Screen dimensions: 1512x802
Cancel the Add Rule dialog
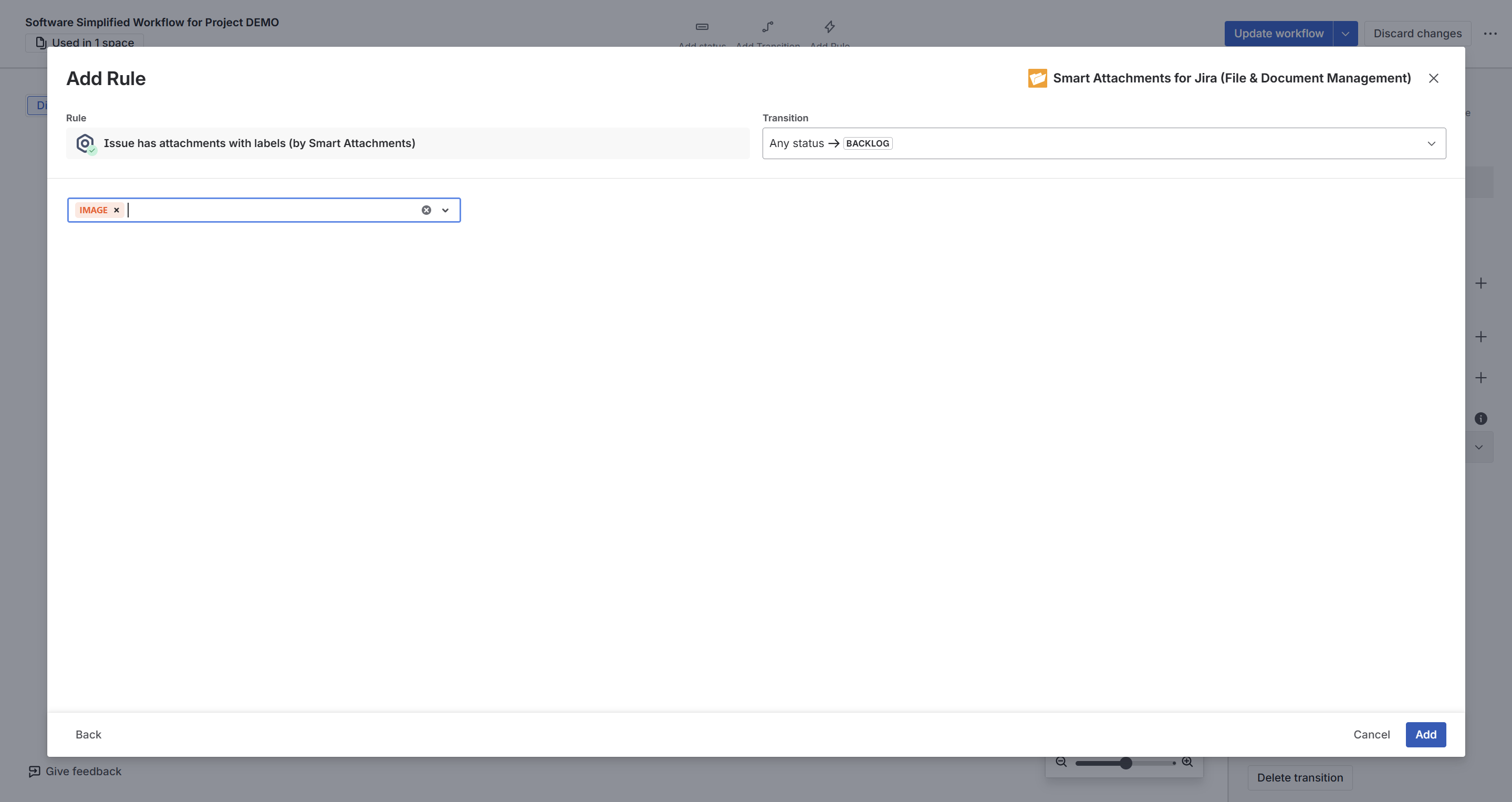(1371, 734)
